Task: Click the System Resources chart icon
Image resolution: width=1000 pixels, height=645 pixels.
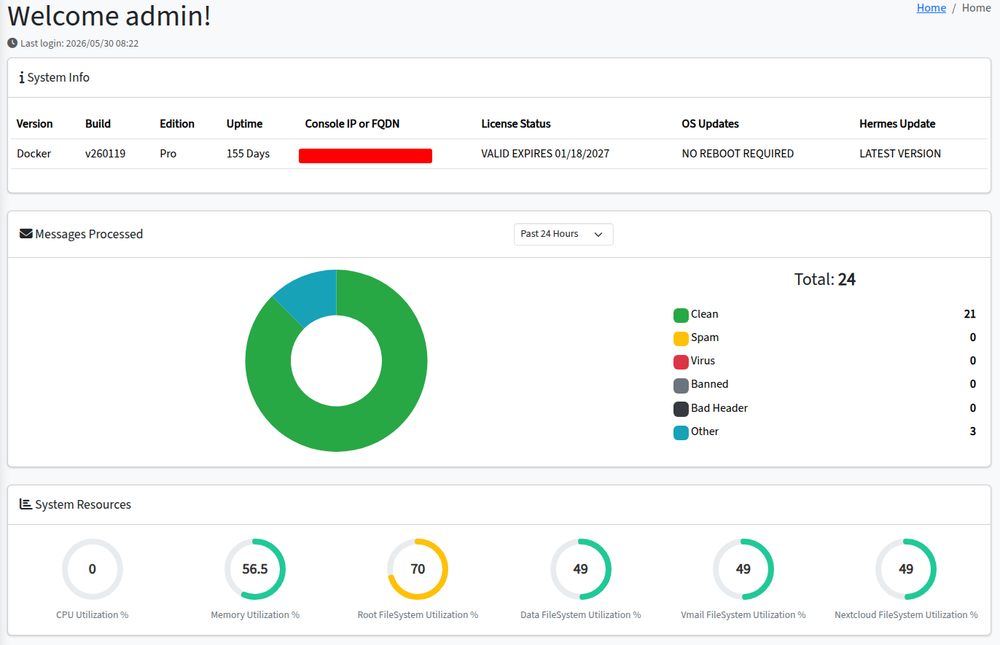Action: [26, 504]
